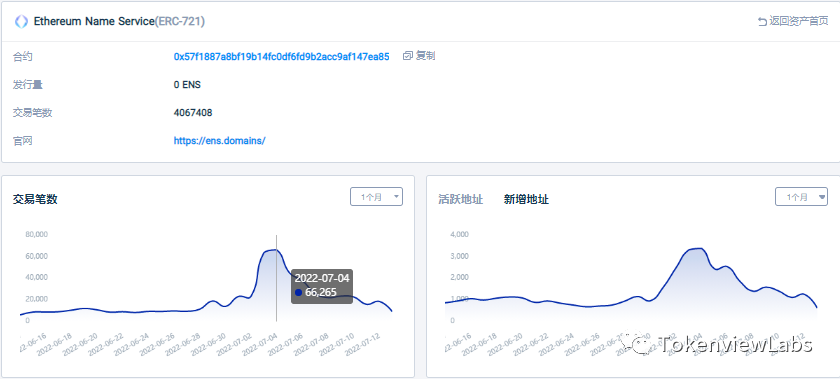Click the 2022-07-04 vertical marker on transactions chart
840x379 pixels.
point(276,278)
